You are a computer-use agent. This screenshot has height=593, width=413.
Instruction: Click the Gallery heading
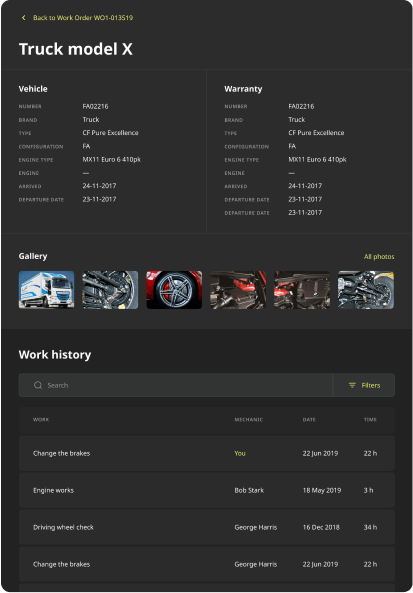[x=33, y=256]
